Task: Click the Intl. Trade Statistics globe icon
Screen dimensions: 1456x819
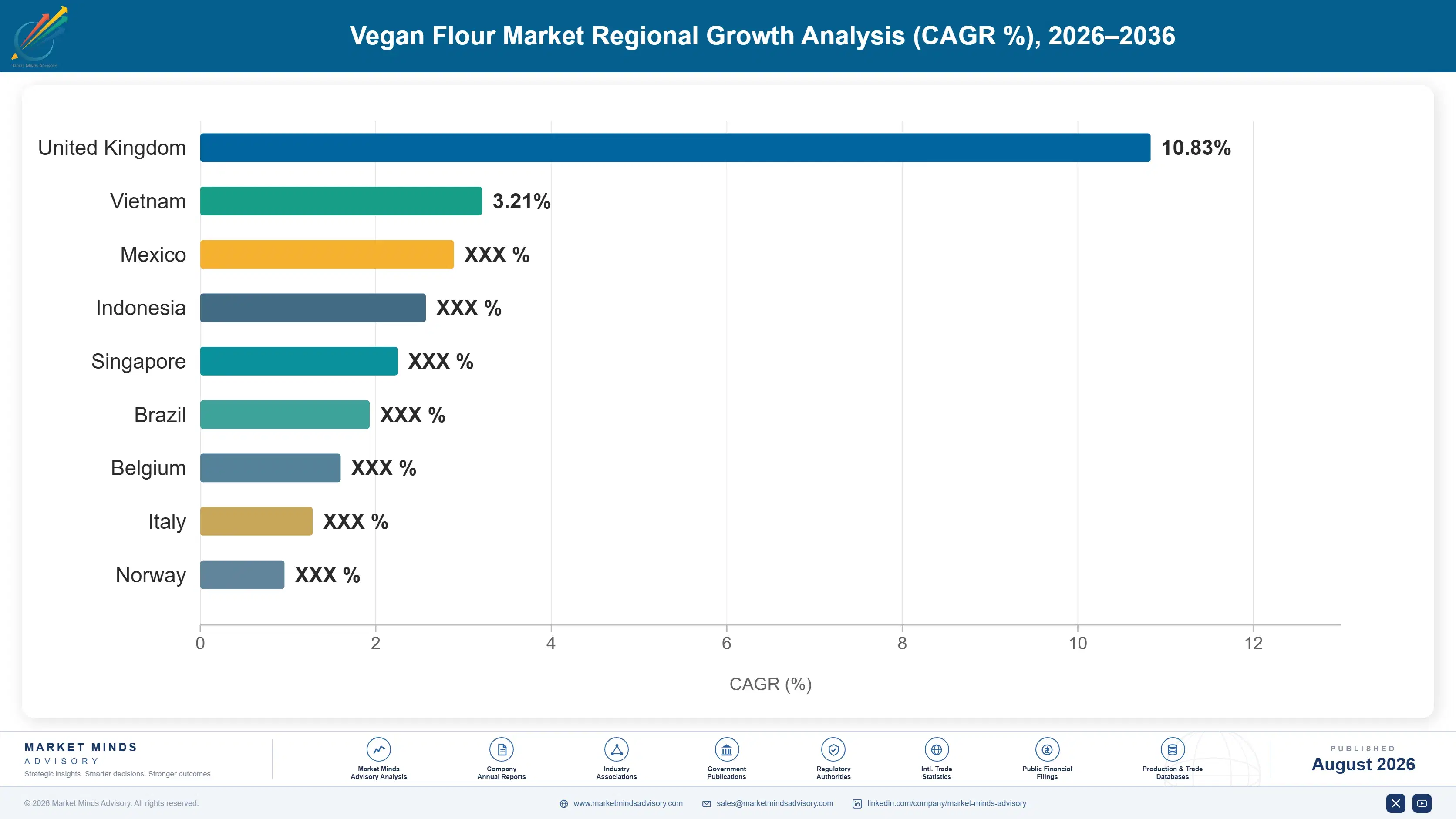Action: tap(937, 749)
